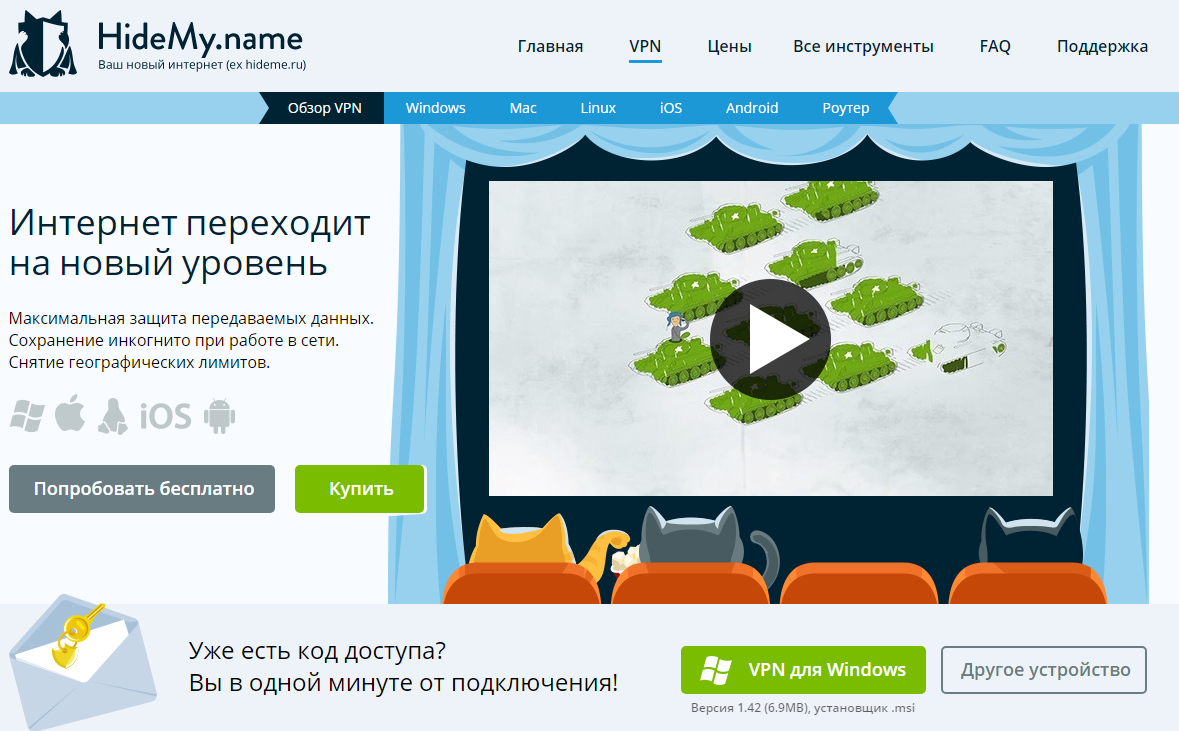Screen dimensions: 1179x731
Task: Download VPN для Windows
Action: pos(803,669)
